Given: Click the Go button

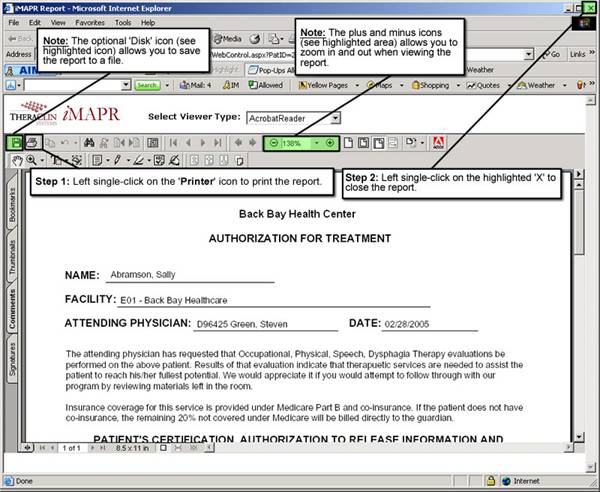Looking at the screenshot, I should [551, 54].
